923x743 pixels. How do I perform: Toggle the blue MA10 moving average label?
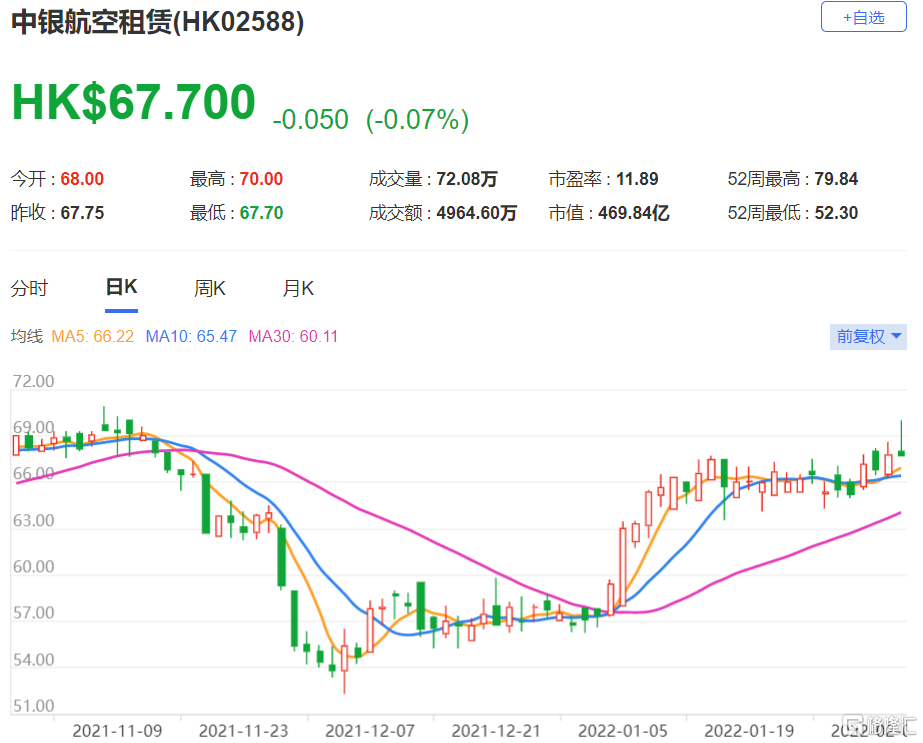[x=191, y=336]
